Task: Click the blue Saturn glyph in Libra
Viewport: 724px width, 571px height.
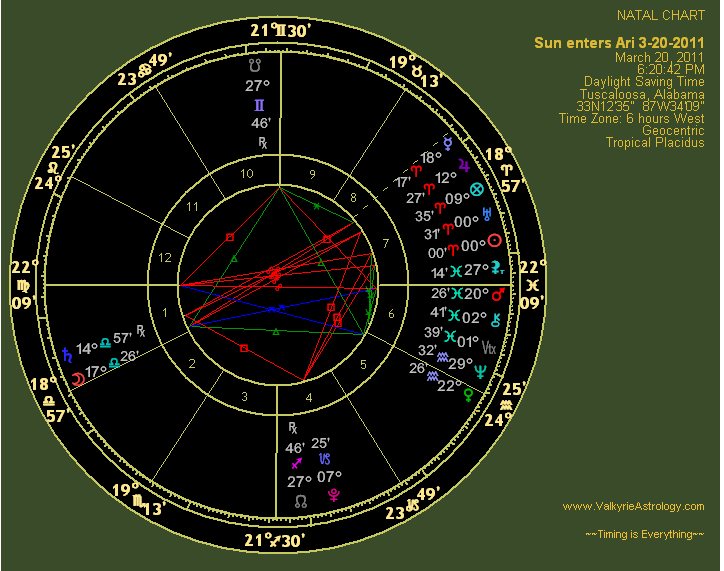Action: tap(68, 352)
